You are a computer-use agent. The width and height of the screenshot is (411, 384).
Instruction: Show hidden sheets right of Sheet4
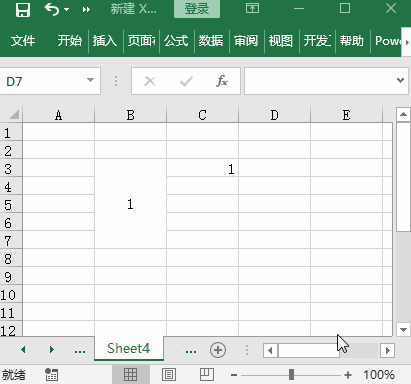coord(191,351)
